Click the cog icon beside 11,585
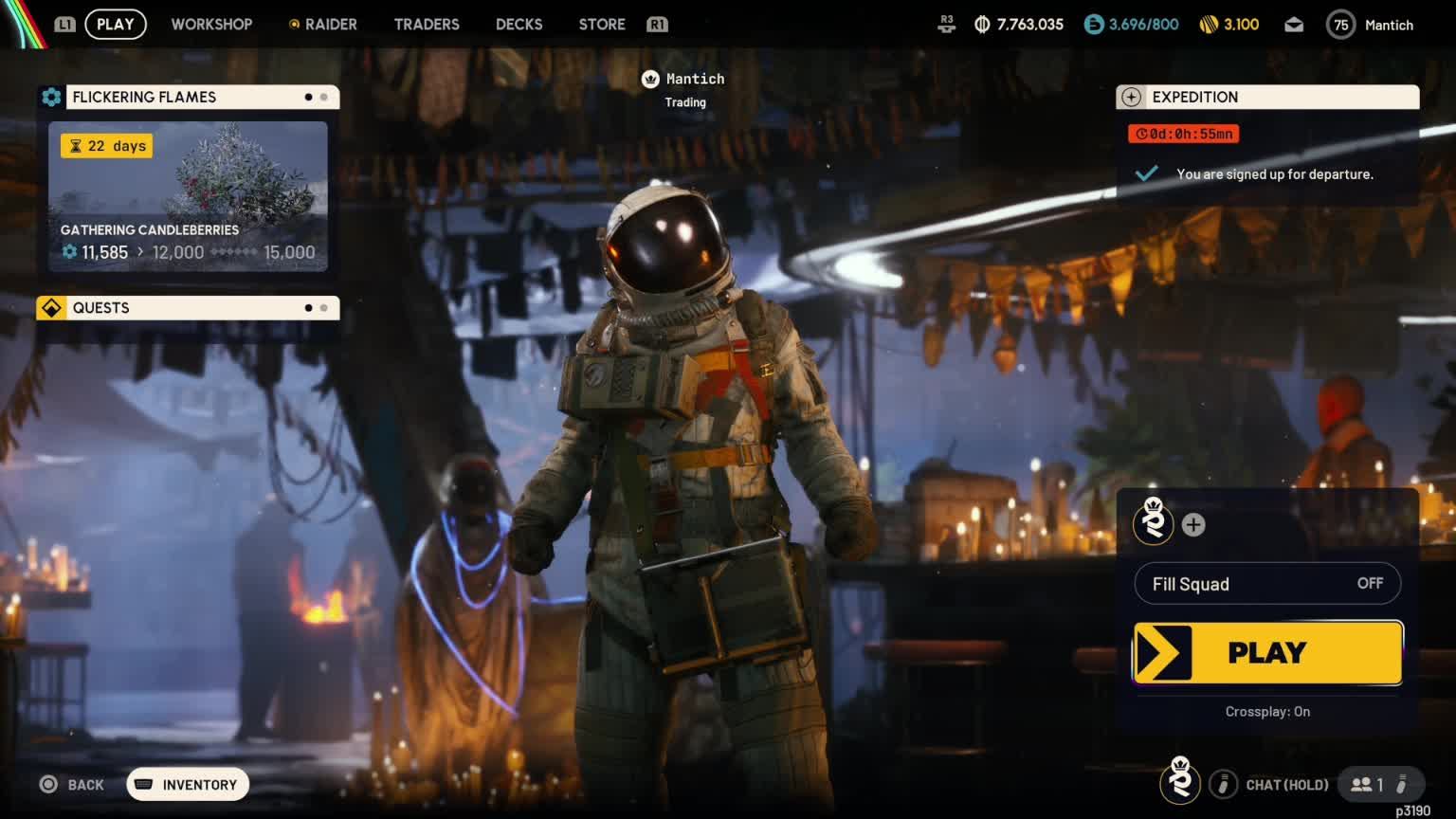This screenshot has height=819, width=1456. pyautogui.click(x=69, y=252)
